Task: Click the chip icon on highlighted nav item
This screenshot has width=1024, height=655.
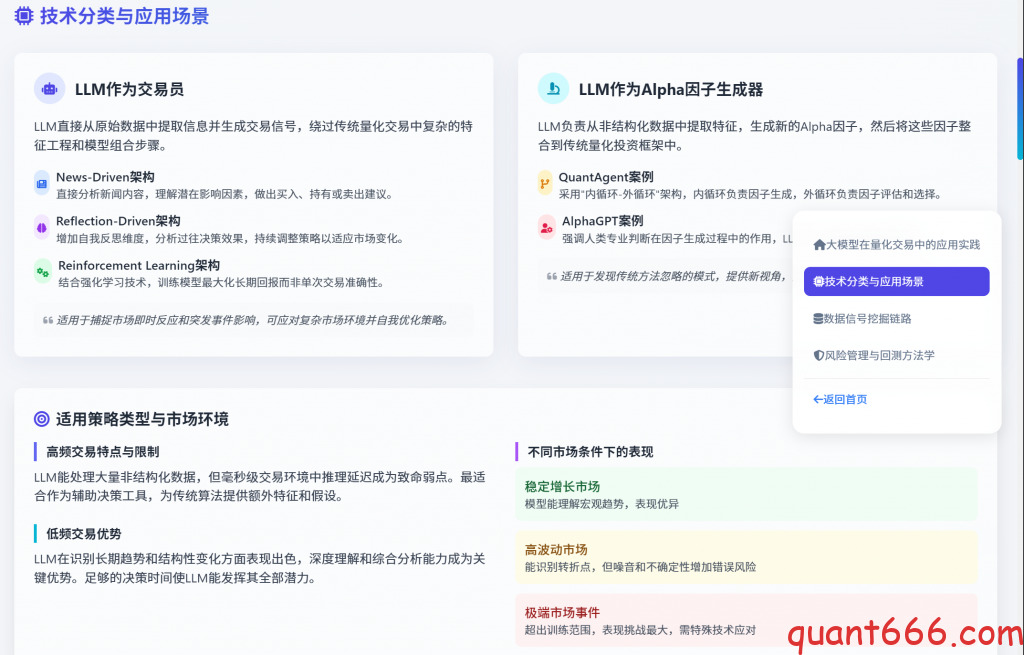Action: click(818, 281)
